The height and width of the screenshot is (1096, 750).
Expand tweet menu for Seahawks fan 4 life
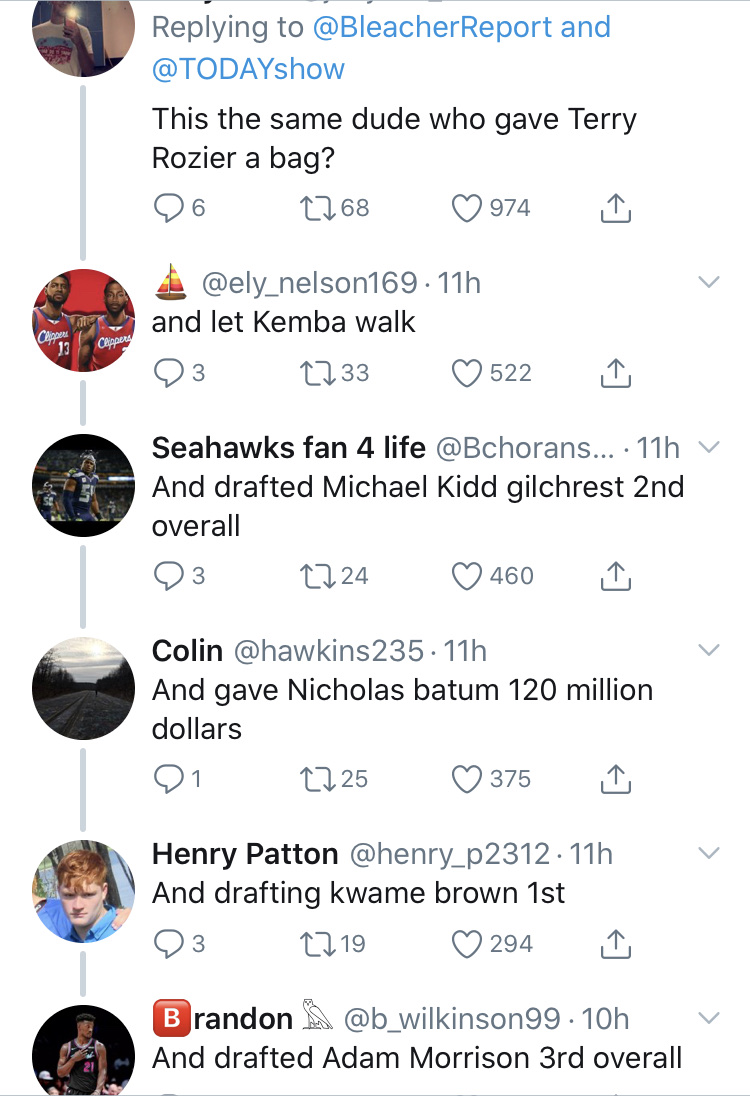(x=708, y=447)
